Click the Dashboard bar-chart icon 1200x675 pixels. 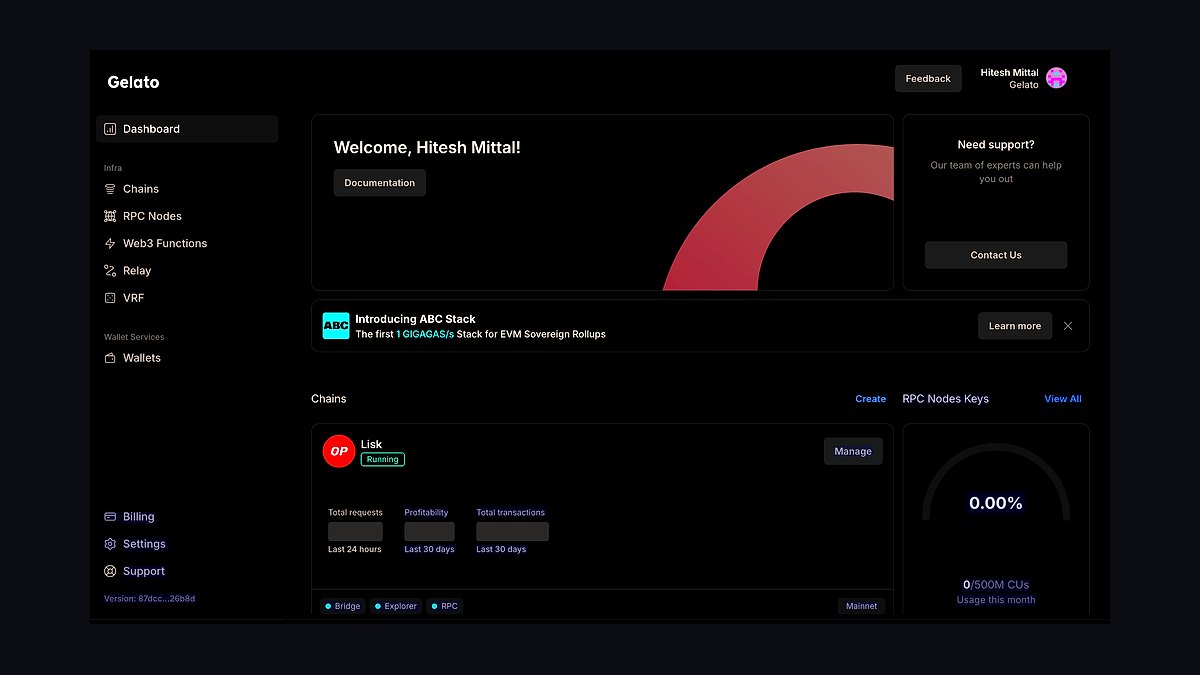pyautogui.click(x=110, y=129)
